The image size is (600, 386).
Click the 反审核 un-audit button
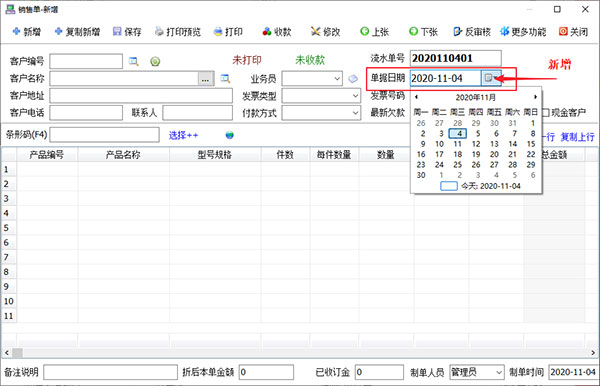click(x=472, y=32)
